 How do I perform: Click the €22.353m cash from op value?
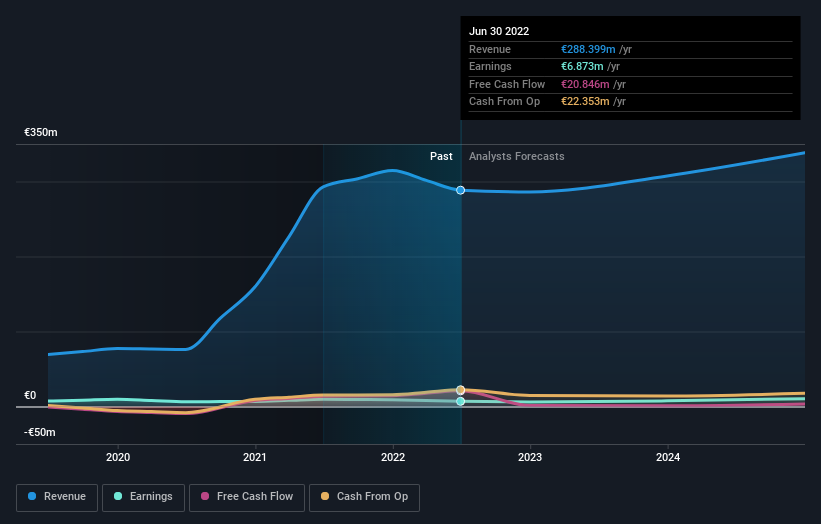coord(585,102)
